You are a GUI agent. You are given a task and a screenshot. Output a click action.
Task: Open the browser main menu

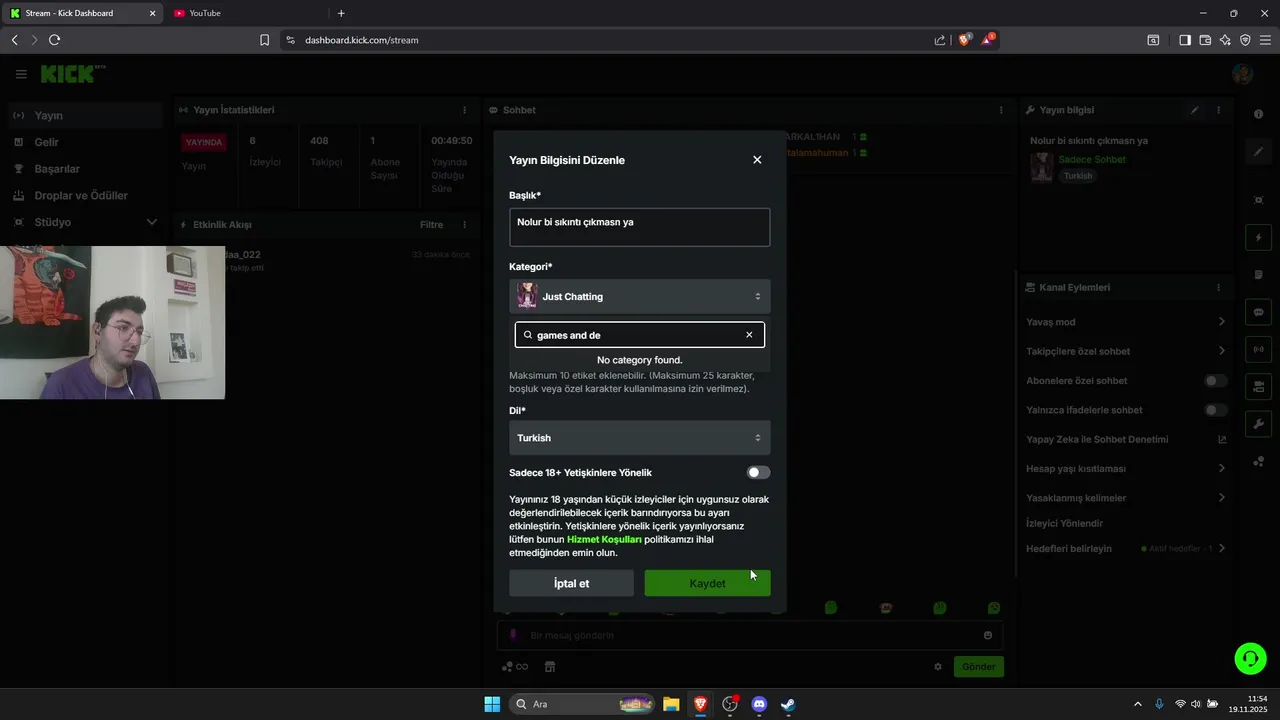(1265, 40)
